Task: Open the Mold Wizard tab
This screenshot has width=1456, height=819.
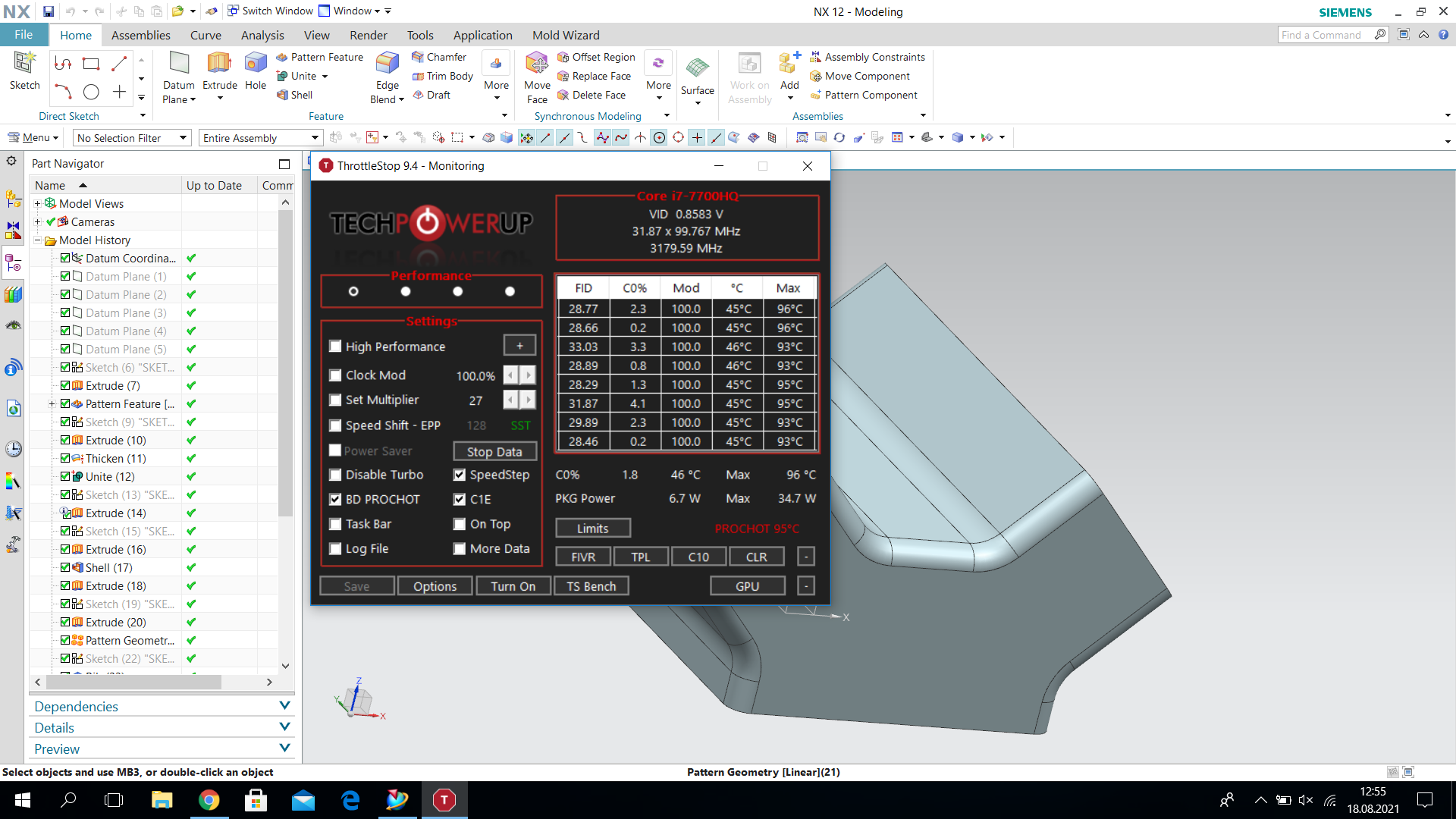Action: coord(566,35)
